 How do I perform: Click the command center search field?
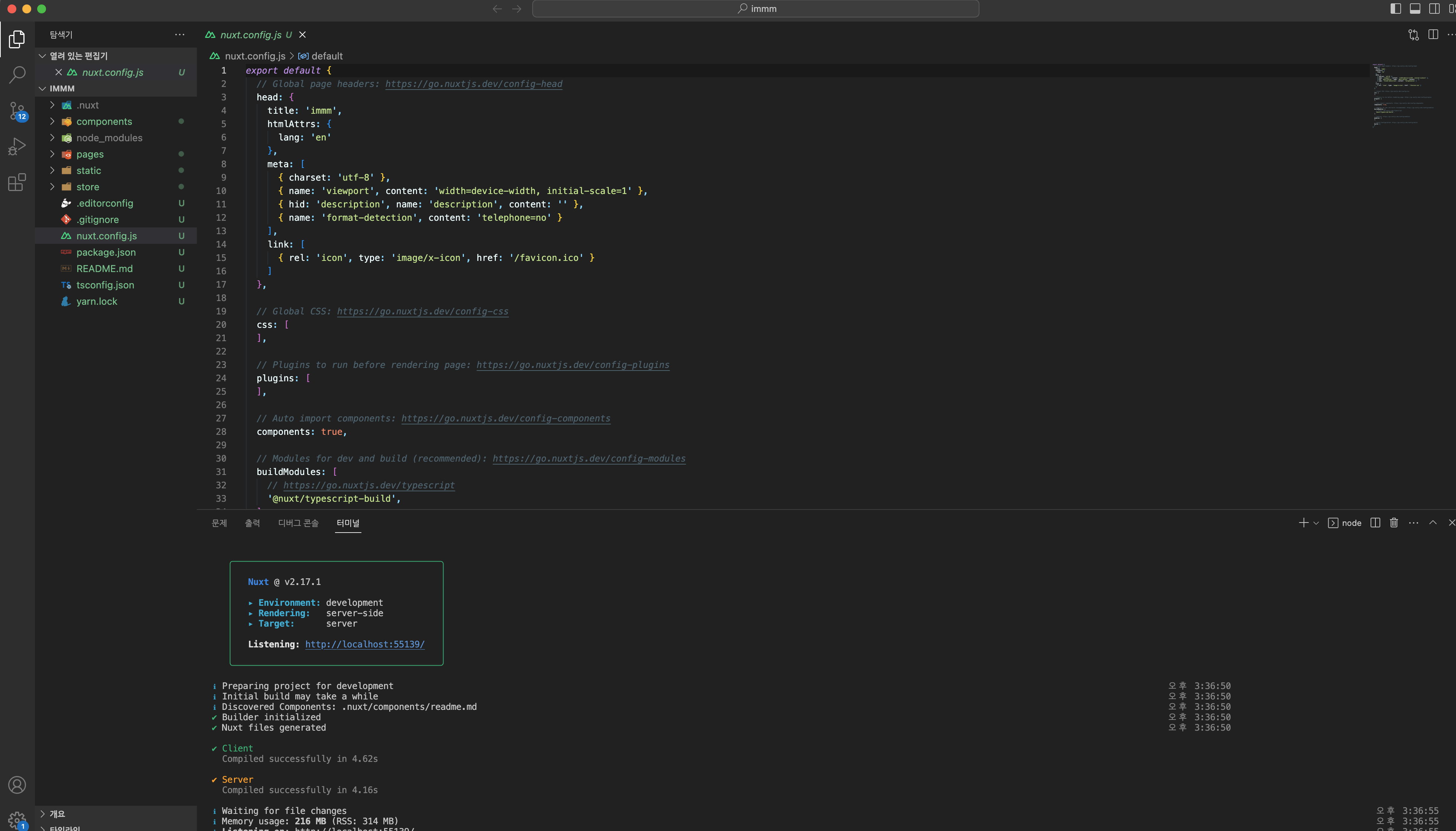tap(755, 9)
